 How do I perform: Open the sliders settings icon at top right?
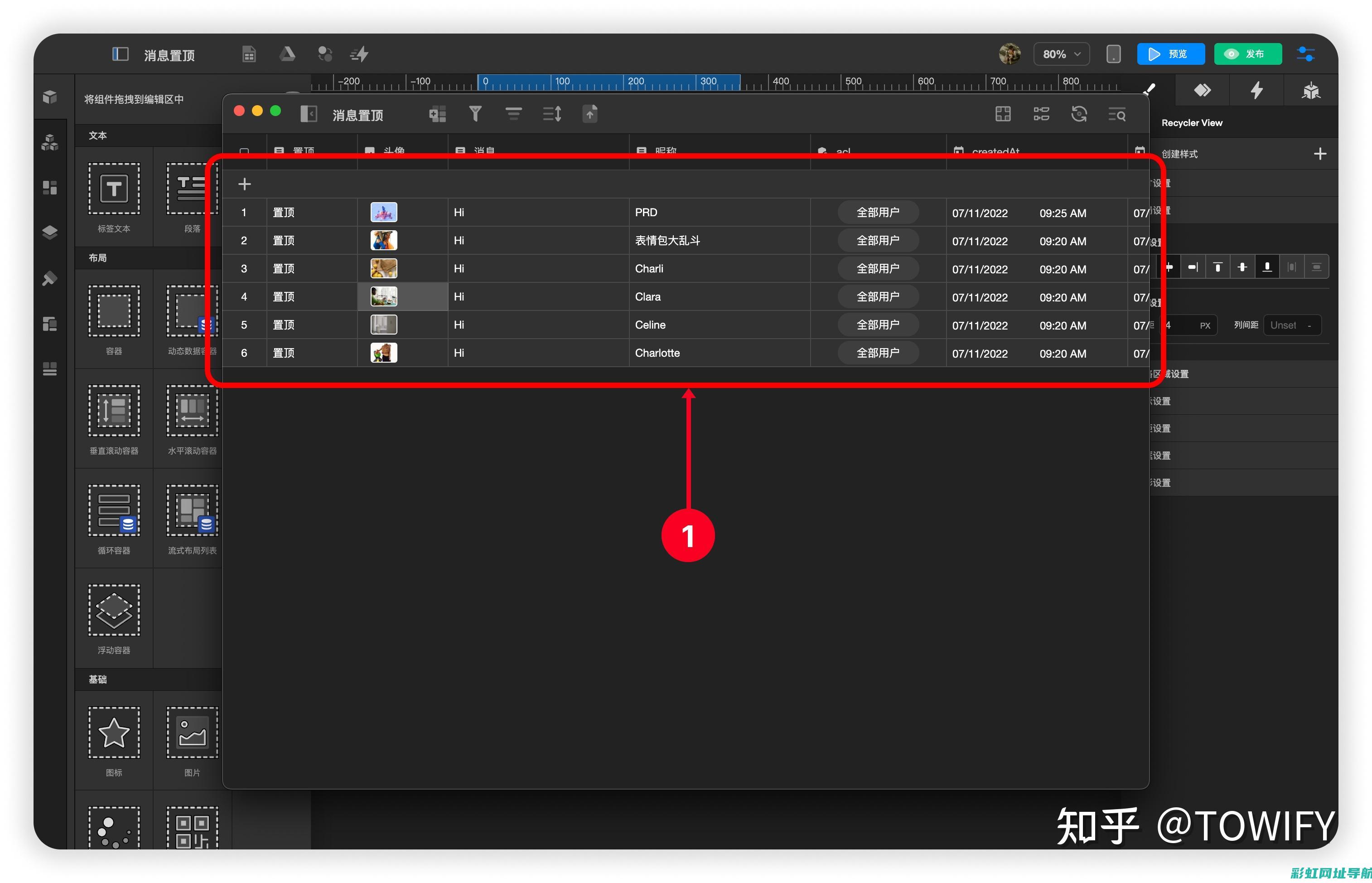pyautogui.click(x=1305, y=54)
